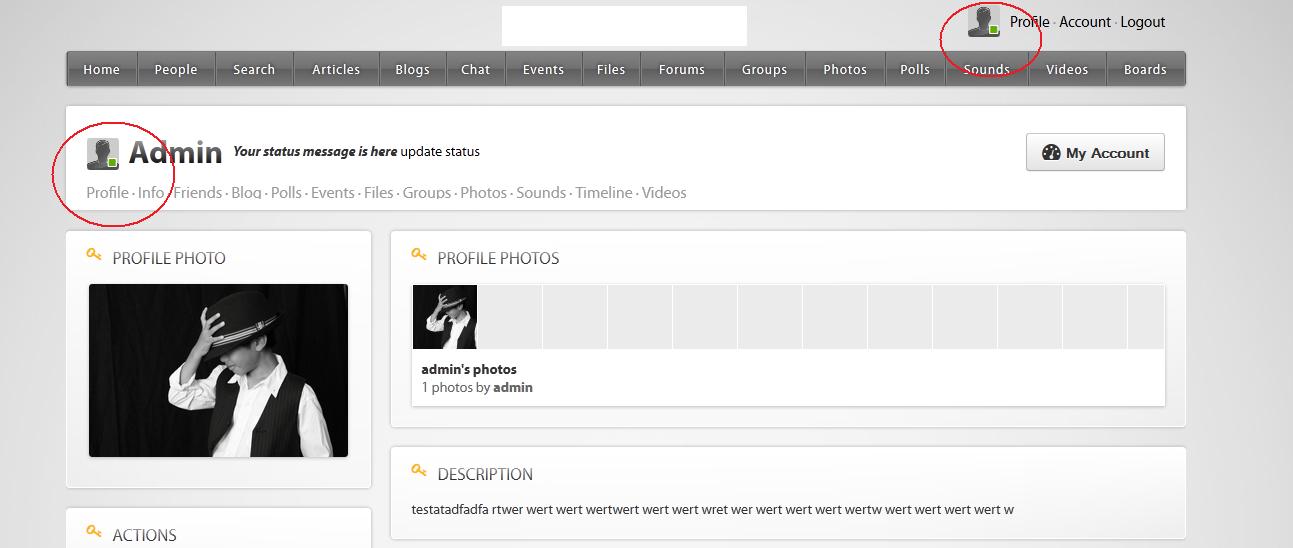Click the update status link

pyautogui.click(x=440, y=152)
